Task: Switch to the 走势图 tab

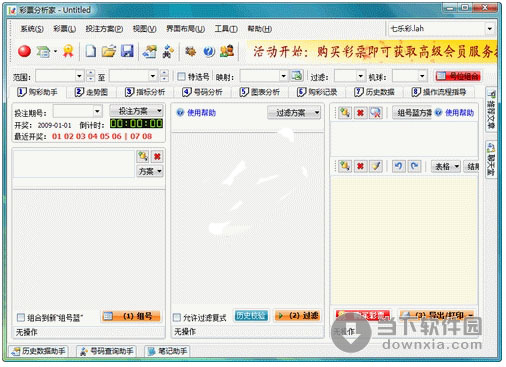Action: pos(91,92)
